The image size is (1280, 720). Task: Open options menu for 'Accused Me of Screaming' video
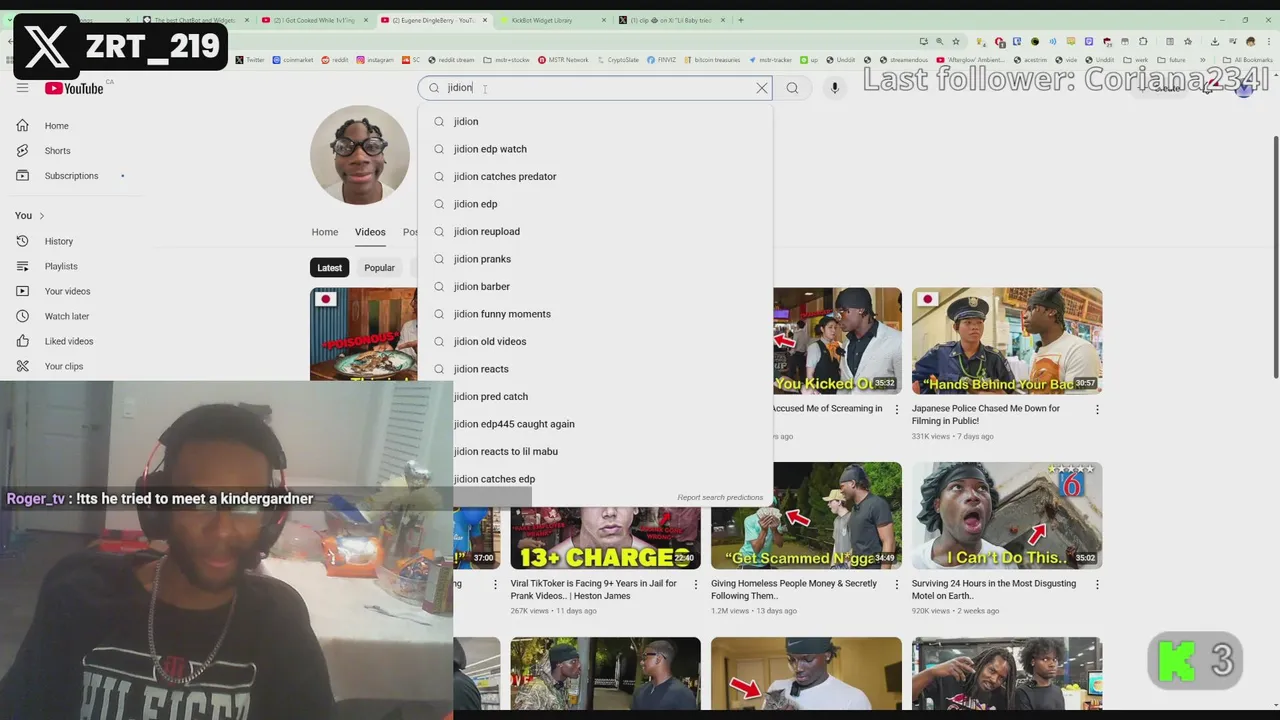coord(896,409)
